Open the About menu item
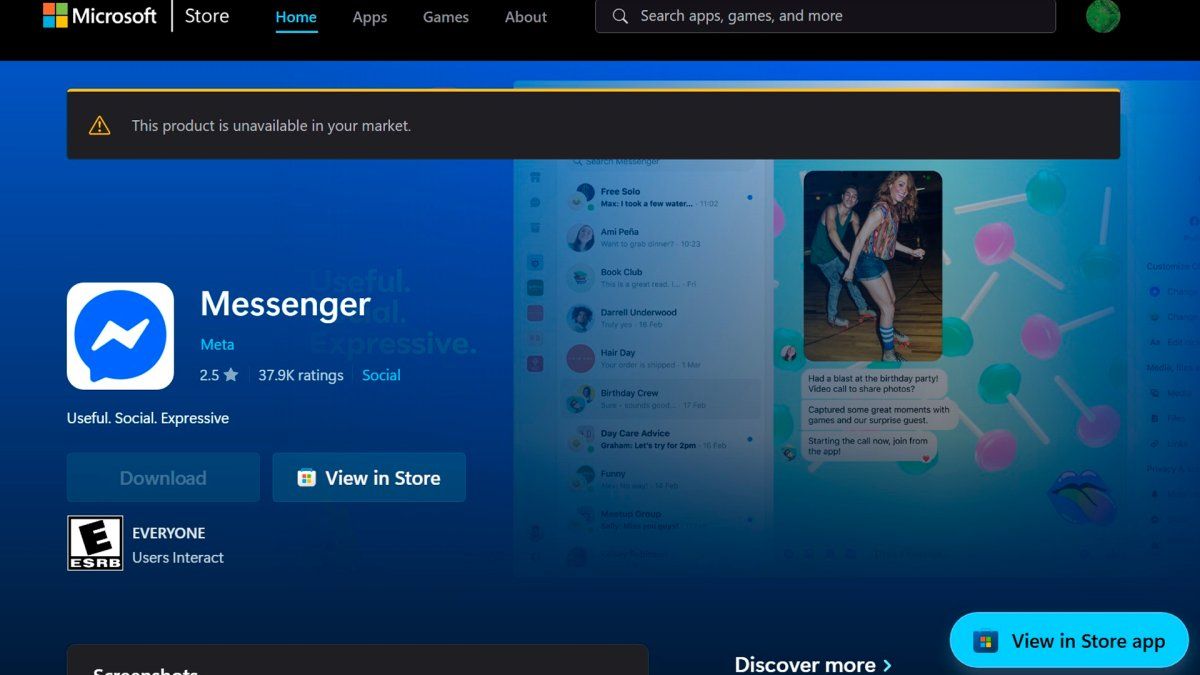 point(525,17)
